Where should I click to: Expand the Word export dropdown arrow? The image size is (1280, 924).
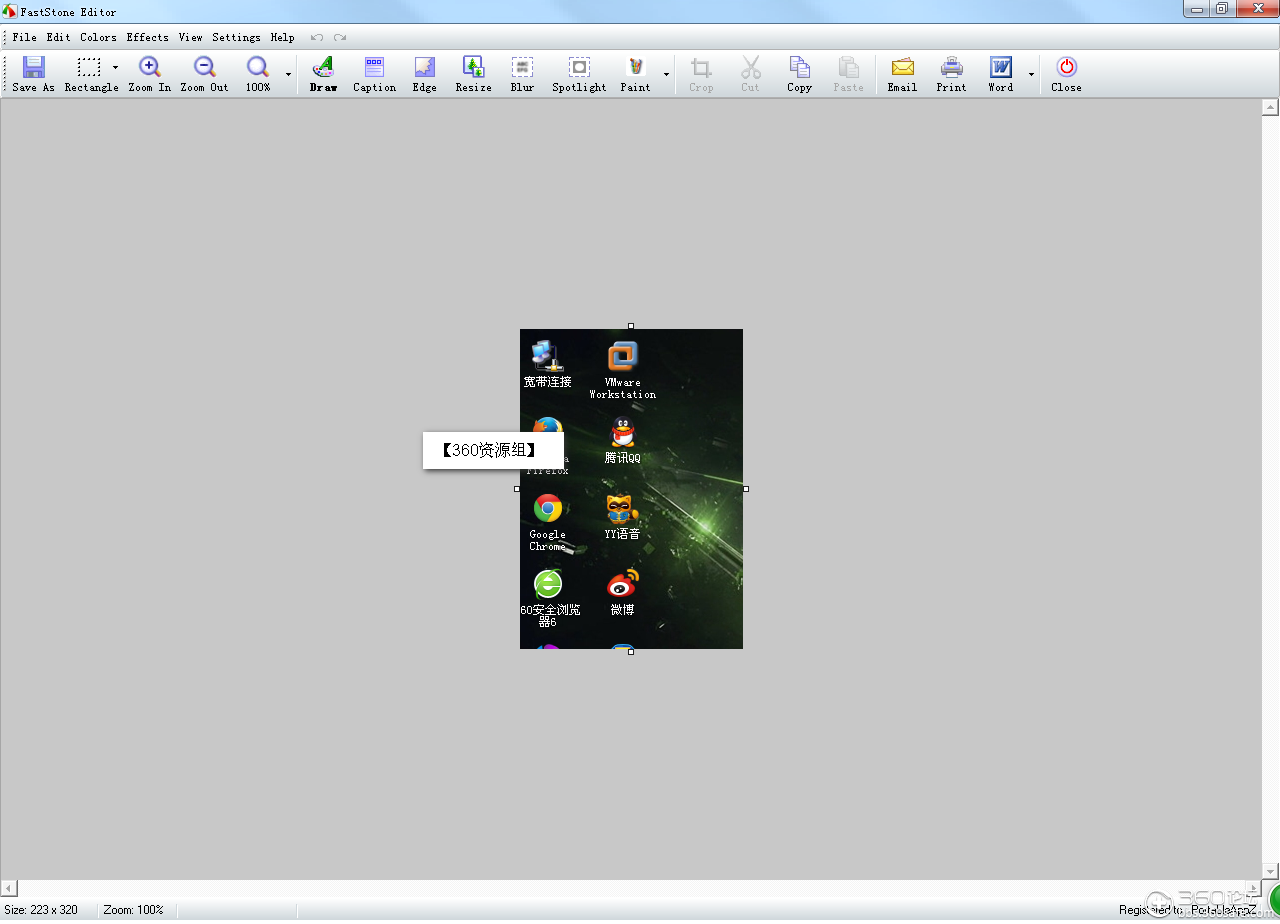pyautogui.click(x=1031, y=74)
